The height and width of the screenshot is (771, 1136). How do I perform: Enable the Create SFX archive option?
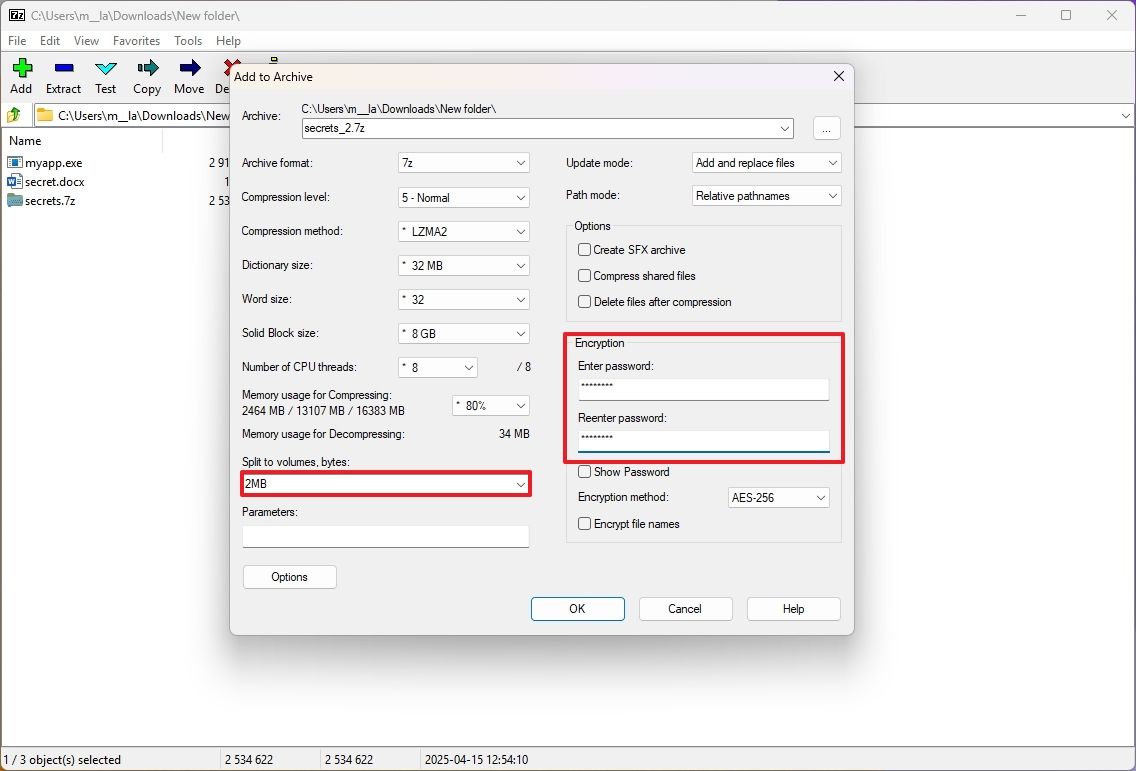click(x=584, y=249)
